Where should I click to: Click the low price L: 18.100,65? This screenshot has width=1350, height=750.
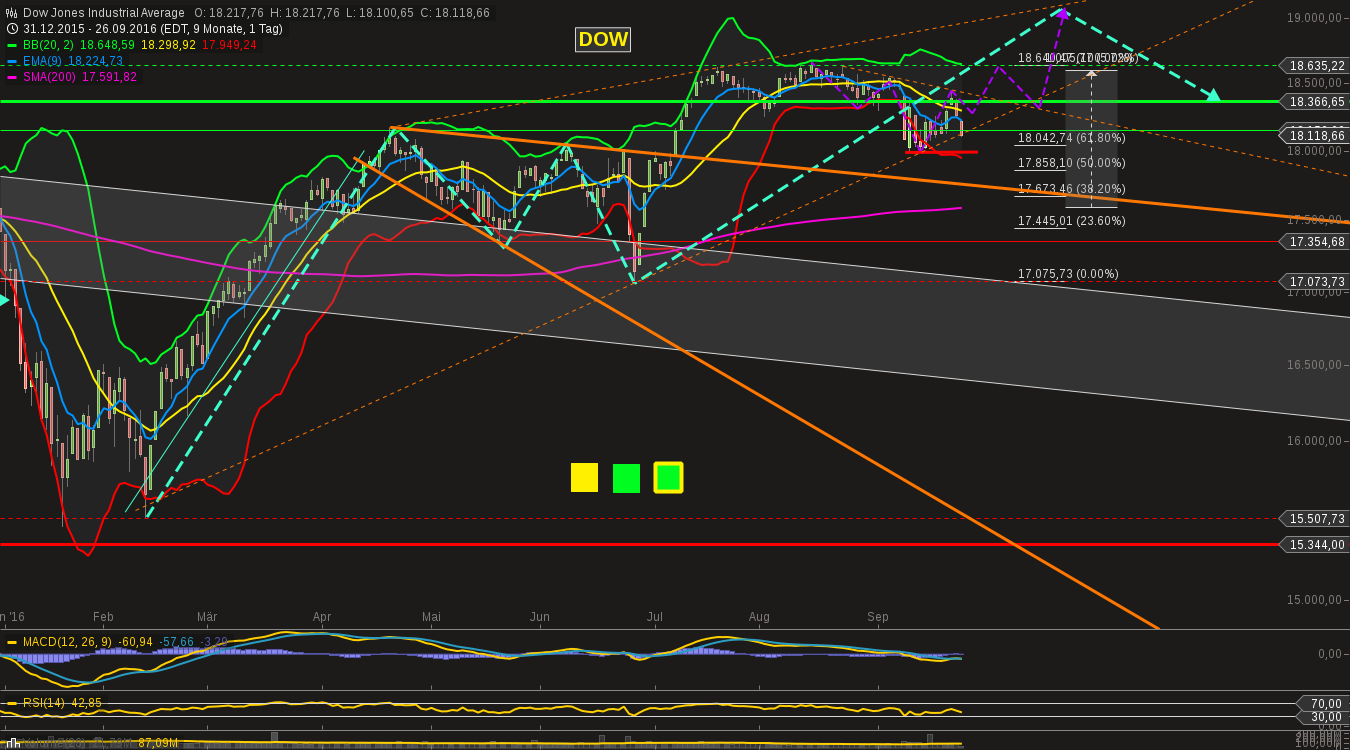[381, 13]
